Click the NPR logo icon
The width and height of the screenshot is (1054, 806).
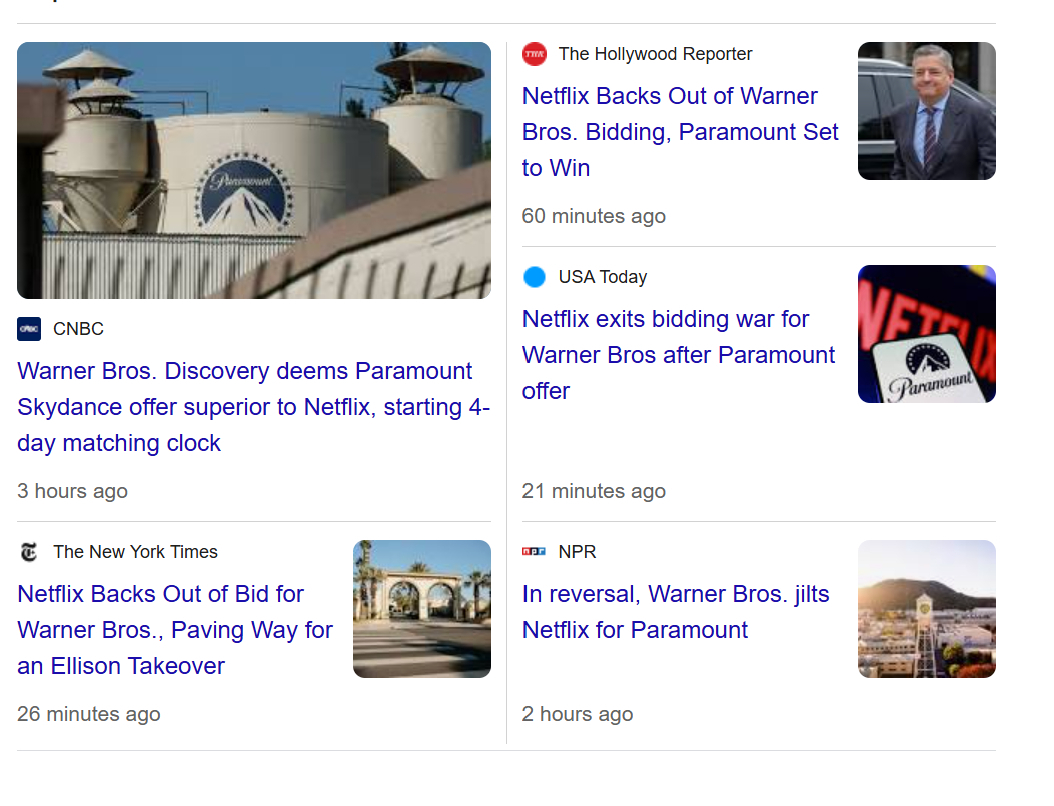(x=534, y=552)
